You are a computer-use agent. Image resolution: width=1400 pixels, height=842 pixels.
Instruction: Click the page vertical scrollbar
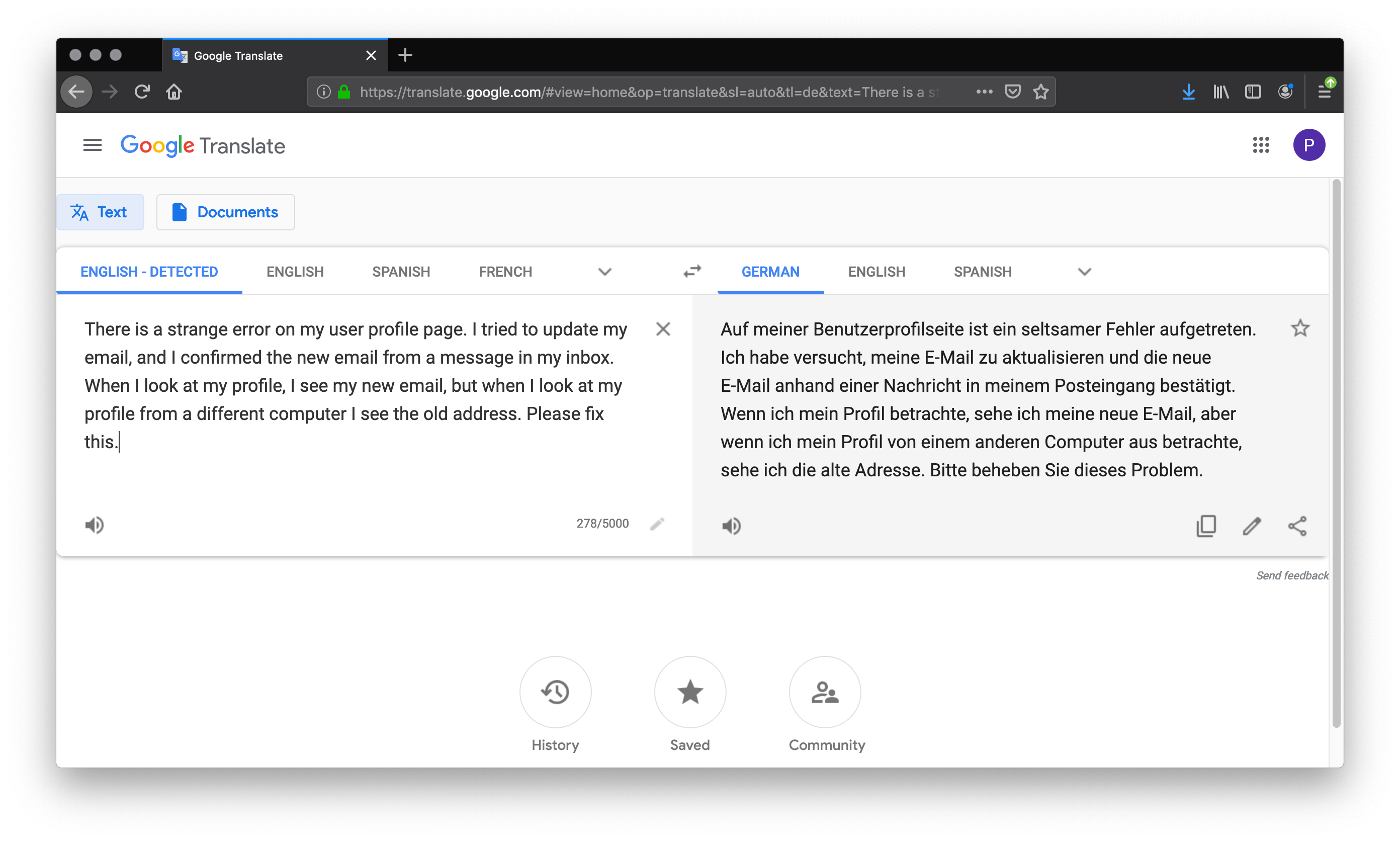1336,454
